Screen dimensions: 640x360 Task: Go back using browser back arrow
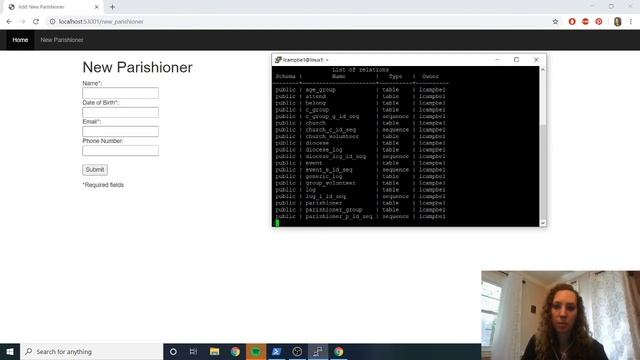pos(9,22)
